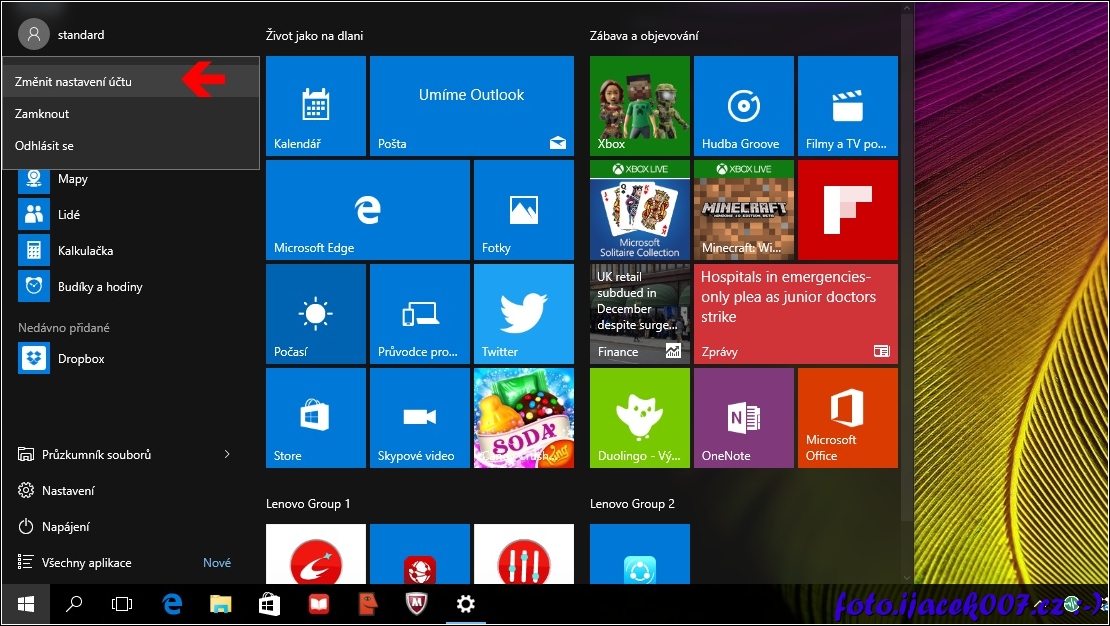Image resolution: width=1110 pixels, height=626 pixels.
Task: Open the Duolingo tile
Action: click(639, 417)
